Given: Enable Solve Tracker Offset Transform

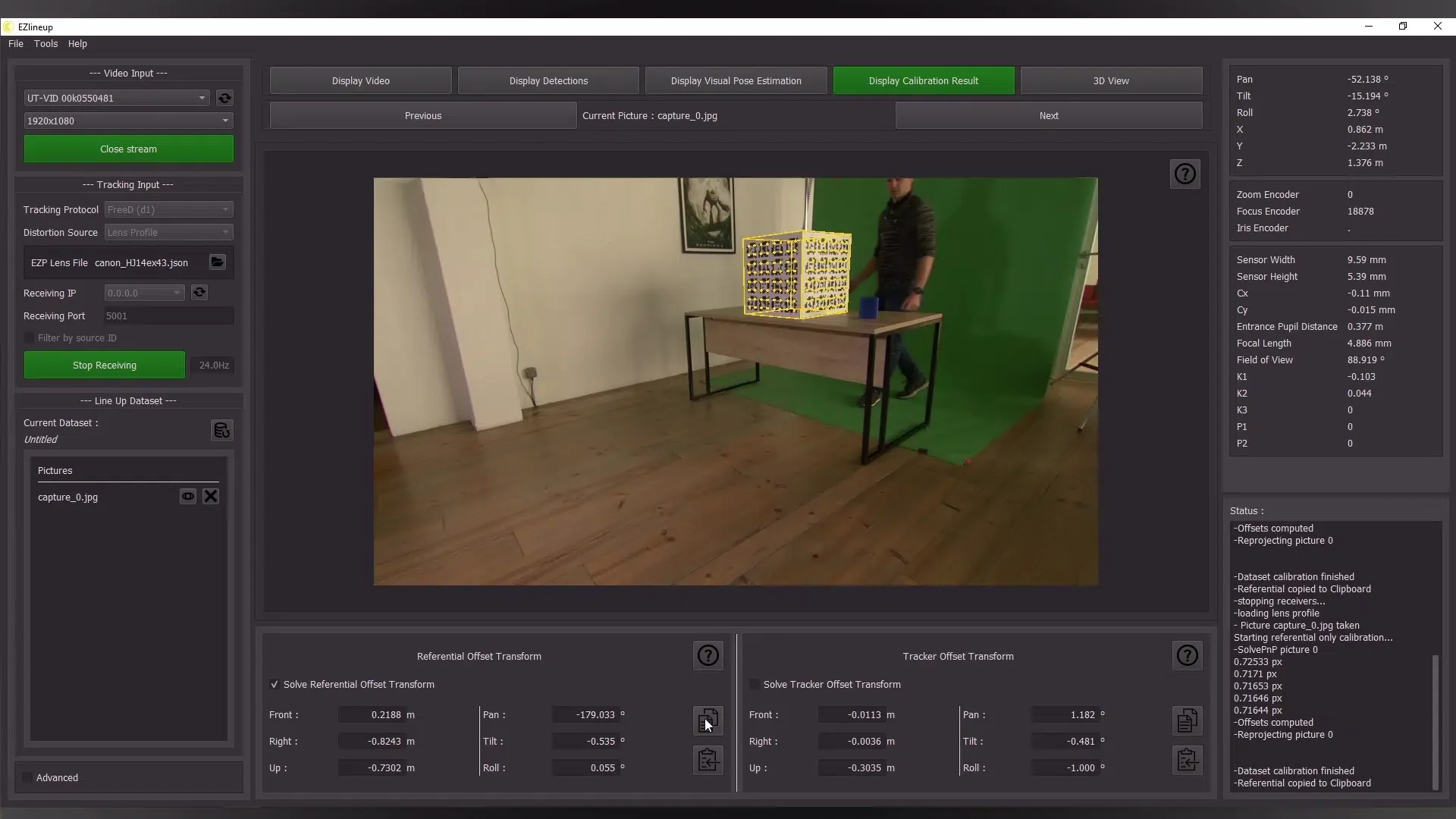Looking at the screenshot, I should 754,685.
